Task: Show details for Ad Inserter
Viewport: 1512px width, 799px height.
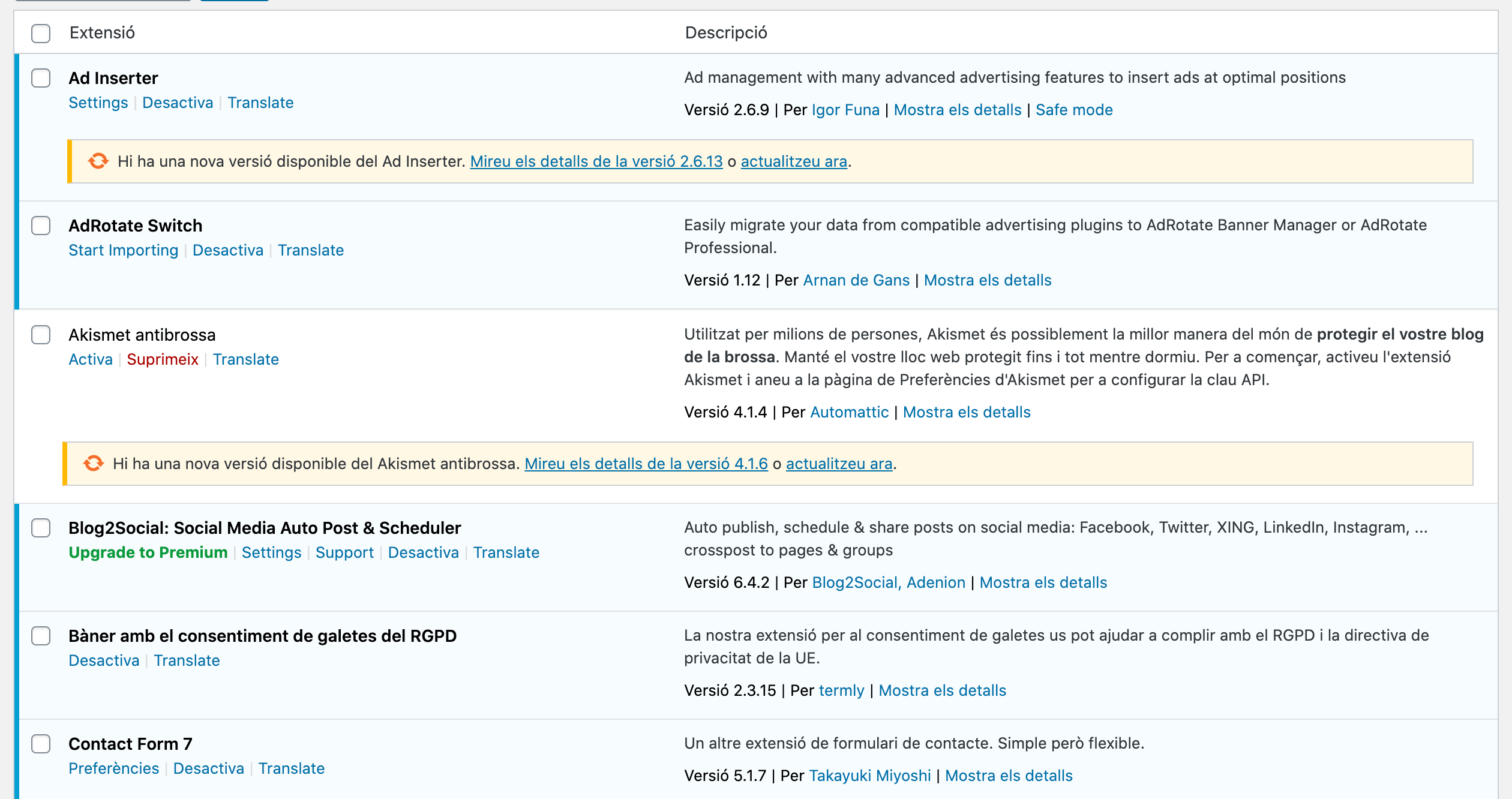Action: pos(958,110)
